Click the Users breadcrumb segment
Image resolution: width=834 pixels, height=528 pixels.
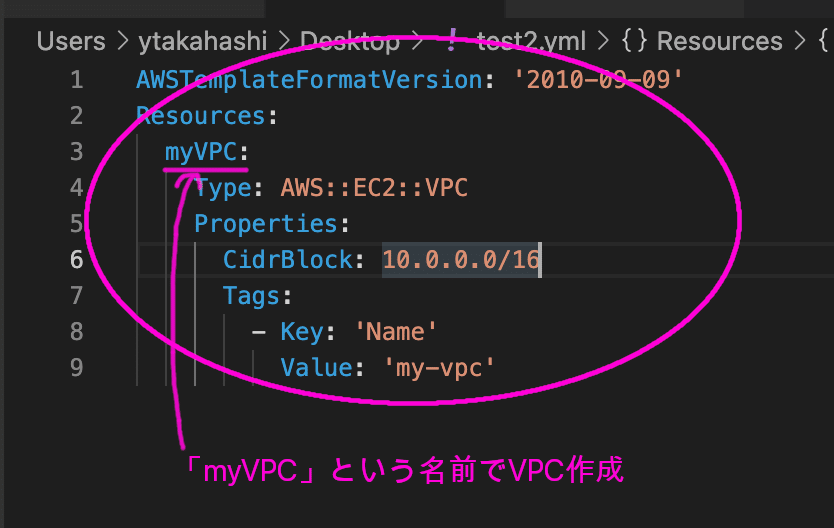coord(71,41)
